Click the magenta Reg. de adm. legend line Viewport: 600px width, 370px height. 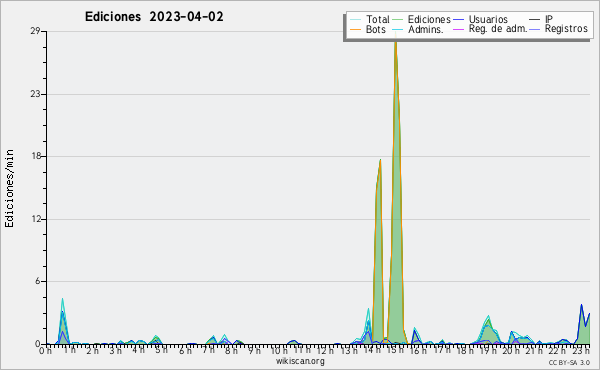458,29
